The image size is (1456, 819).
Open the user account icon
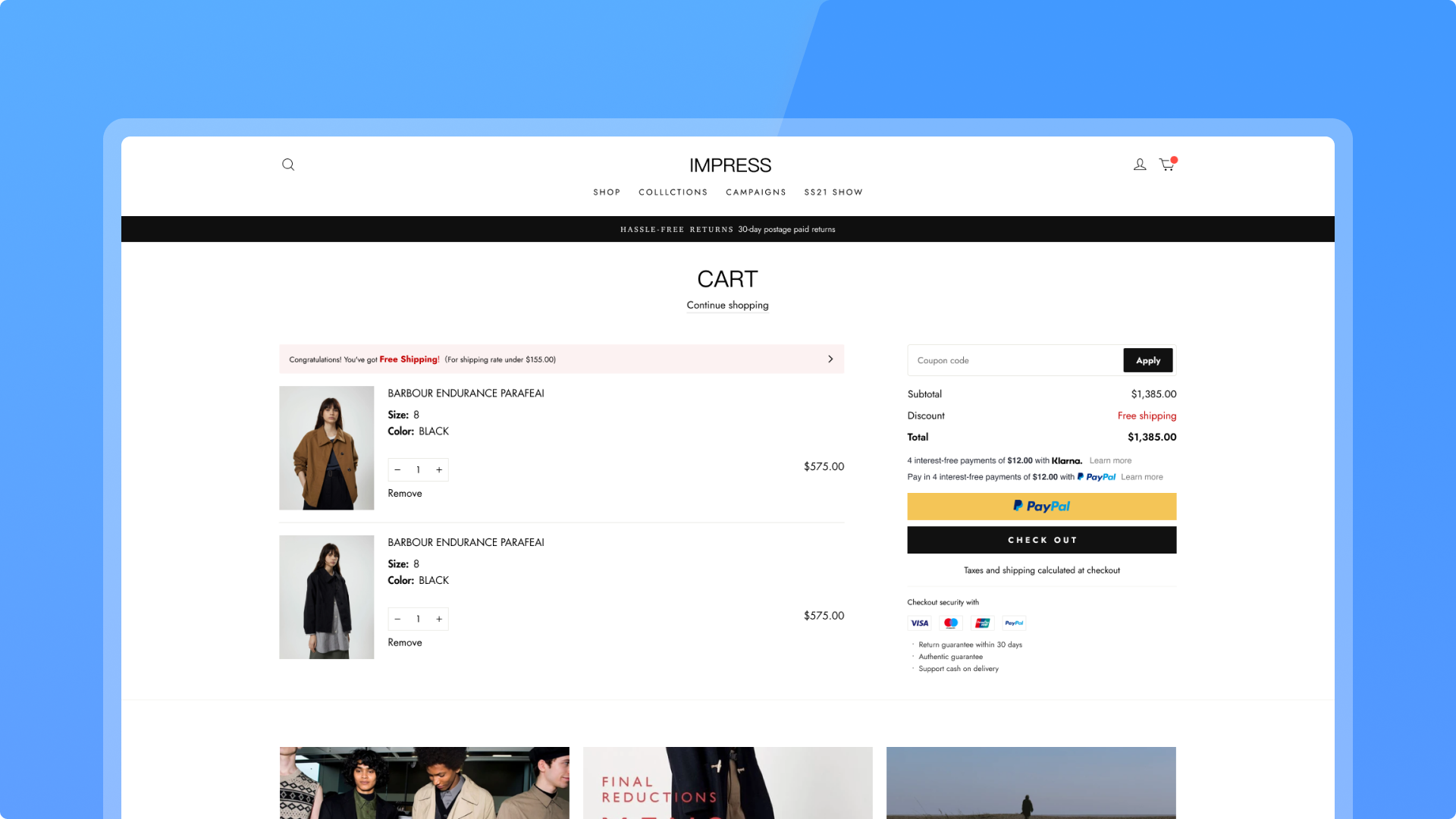click(x=1140, y=165)
